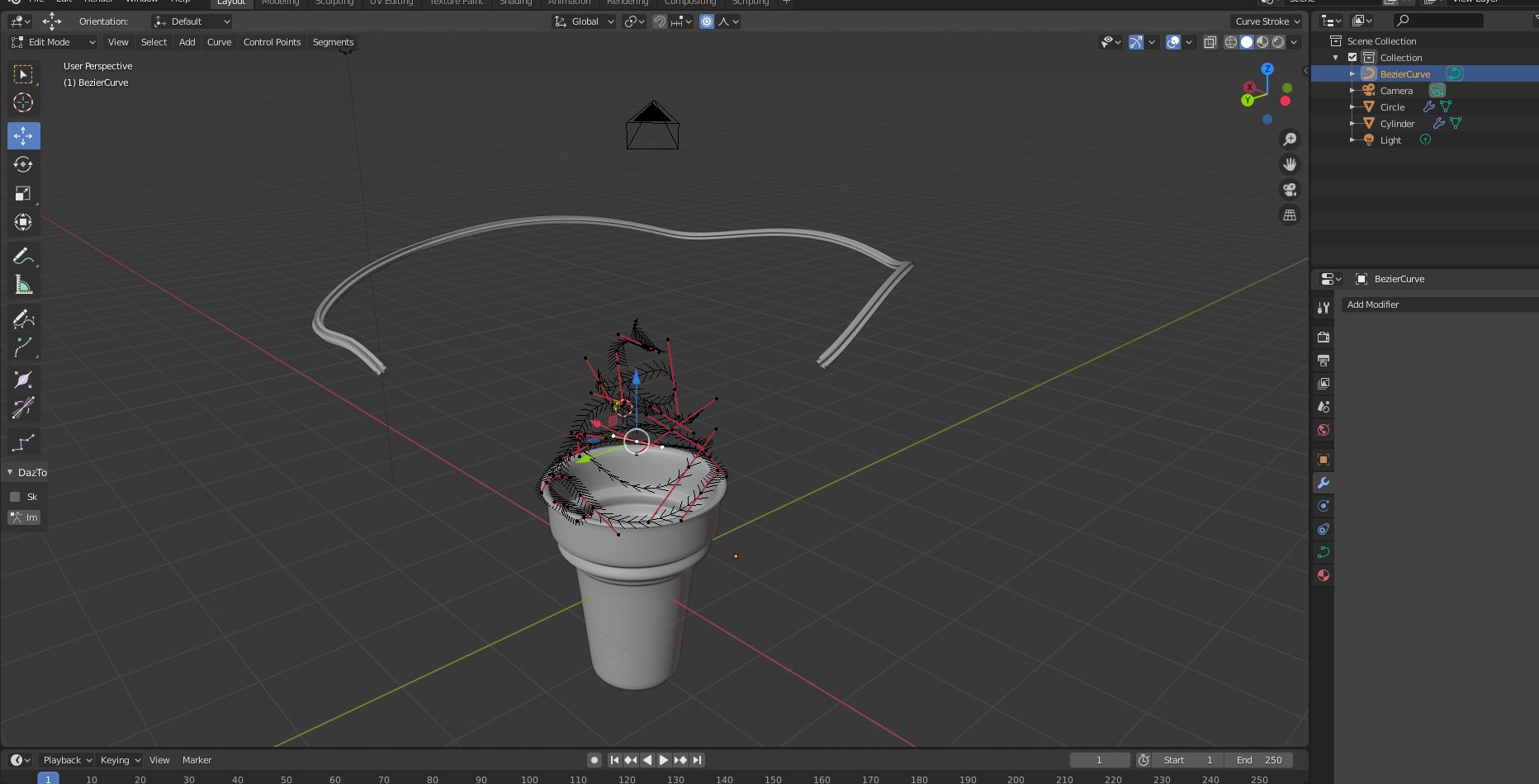
Task: Collapse the DazTo panel
Action: (x=10, y=473)
